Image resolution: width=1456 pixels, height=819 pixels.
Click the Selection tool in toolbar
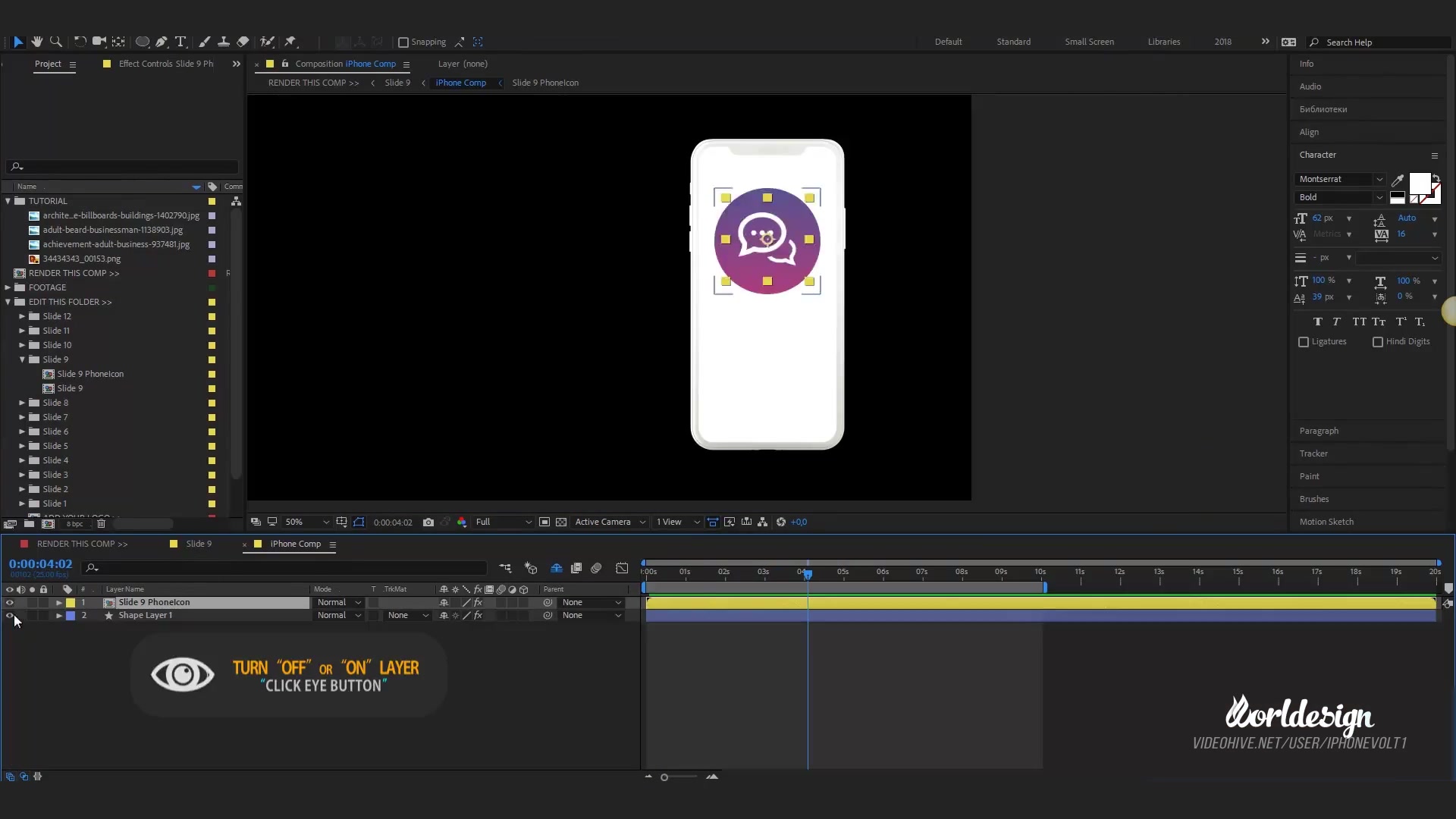tap(18, 41)
